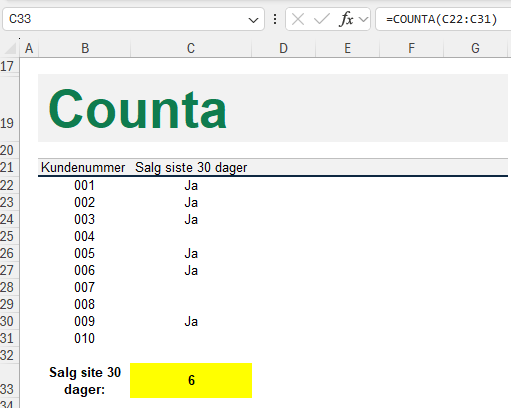The height and width of the screenshot is (408, 511).
Task: Click the 'Salg site 30 dager:' label cell
Action: click(85, 380)
